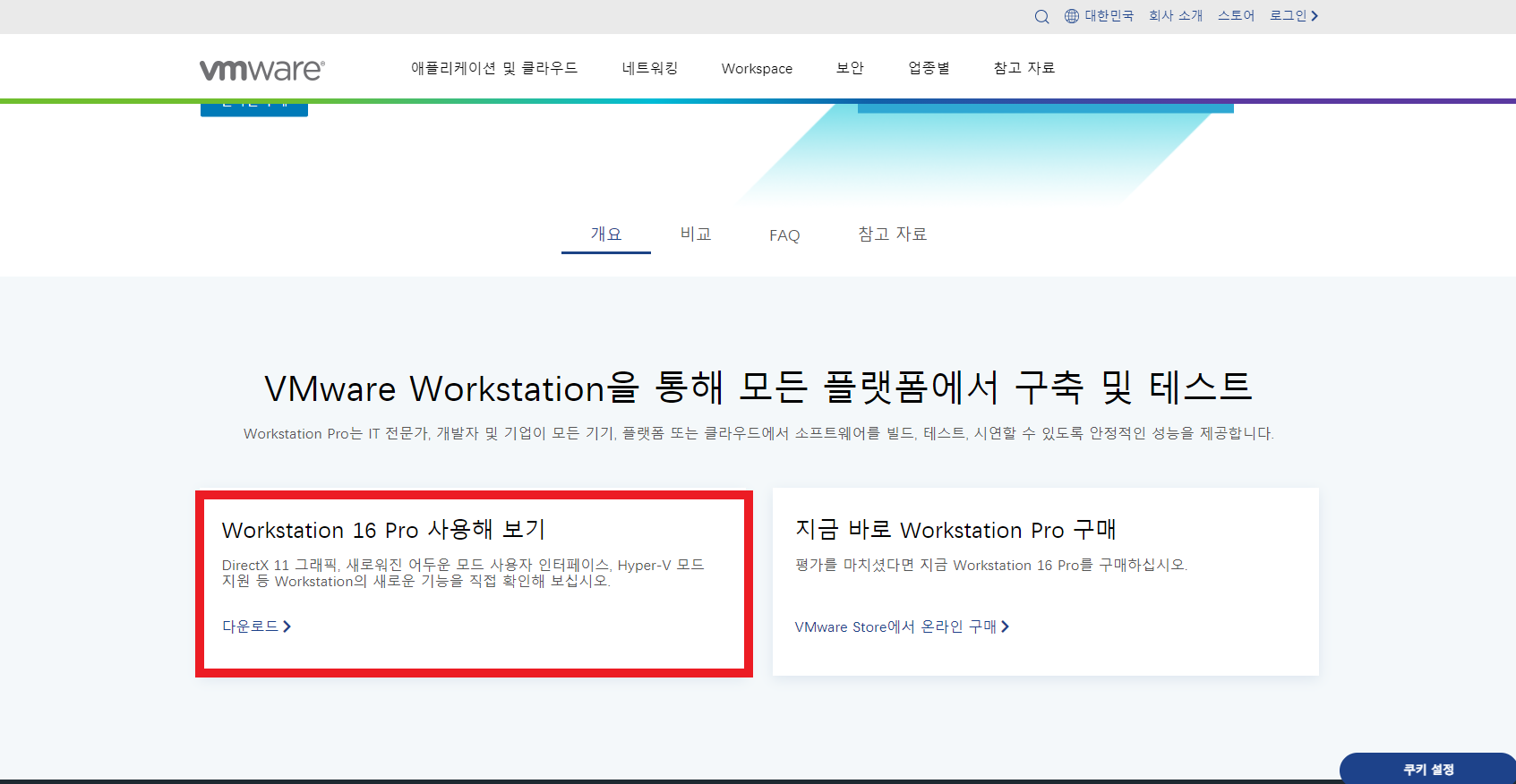
Task: Open 회사 소개 link
Action: click(x=1176, y=16)
